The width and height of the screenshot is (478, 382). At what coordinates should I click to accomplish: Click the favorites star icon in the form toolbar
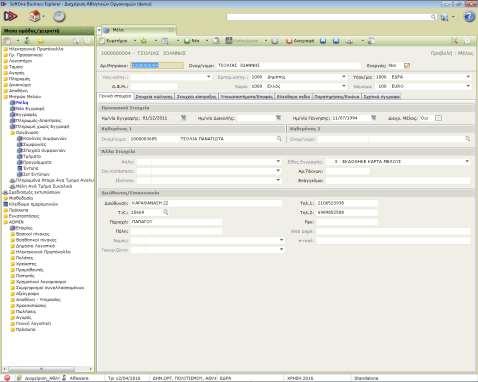pos(144,41)
